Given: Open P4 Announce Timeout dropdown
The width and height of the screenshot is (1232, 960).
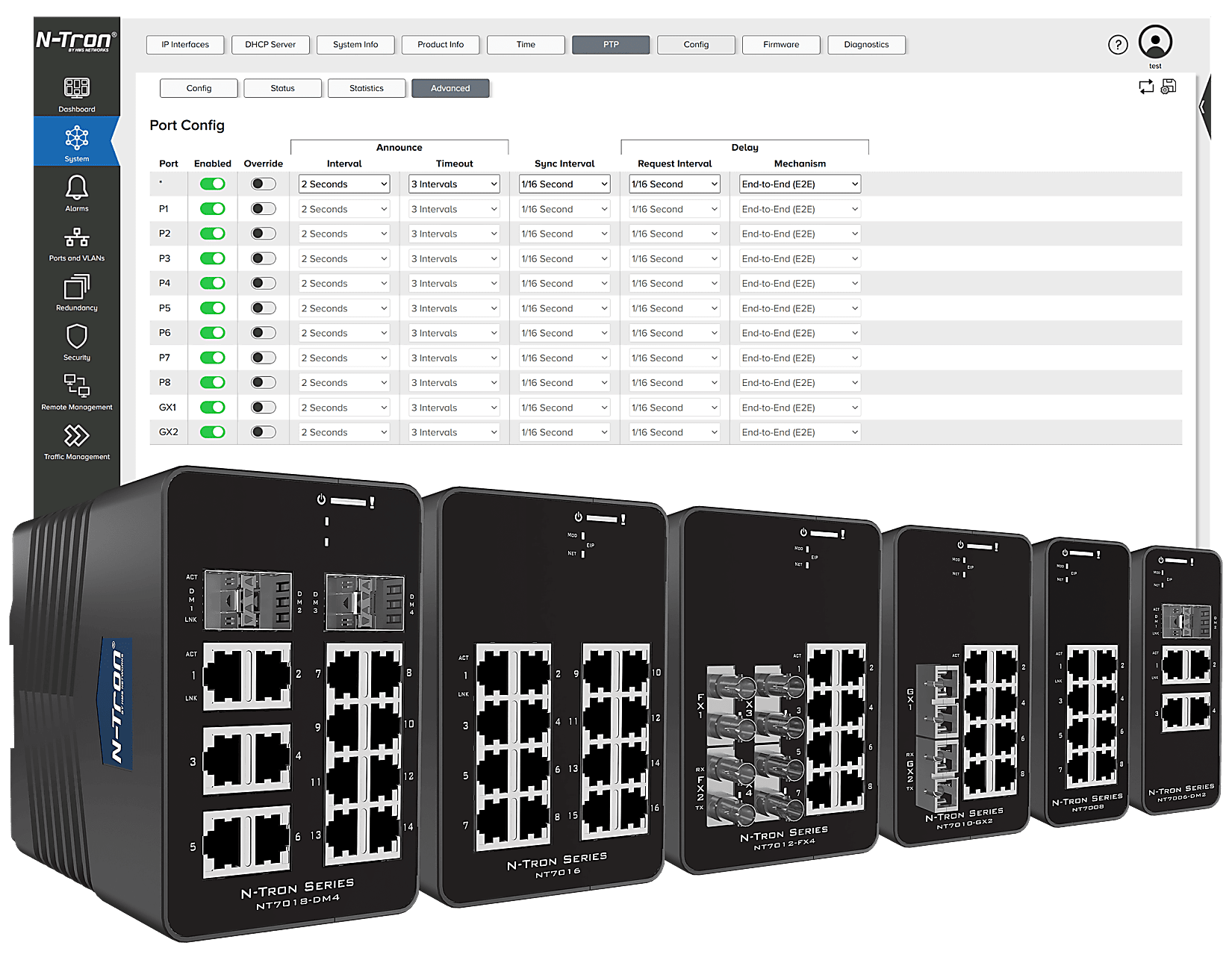Looking at the screenshot, I should [454, 284].
